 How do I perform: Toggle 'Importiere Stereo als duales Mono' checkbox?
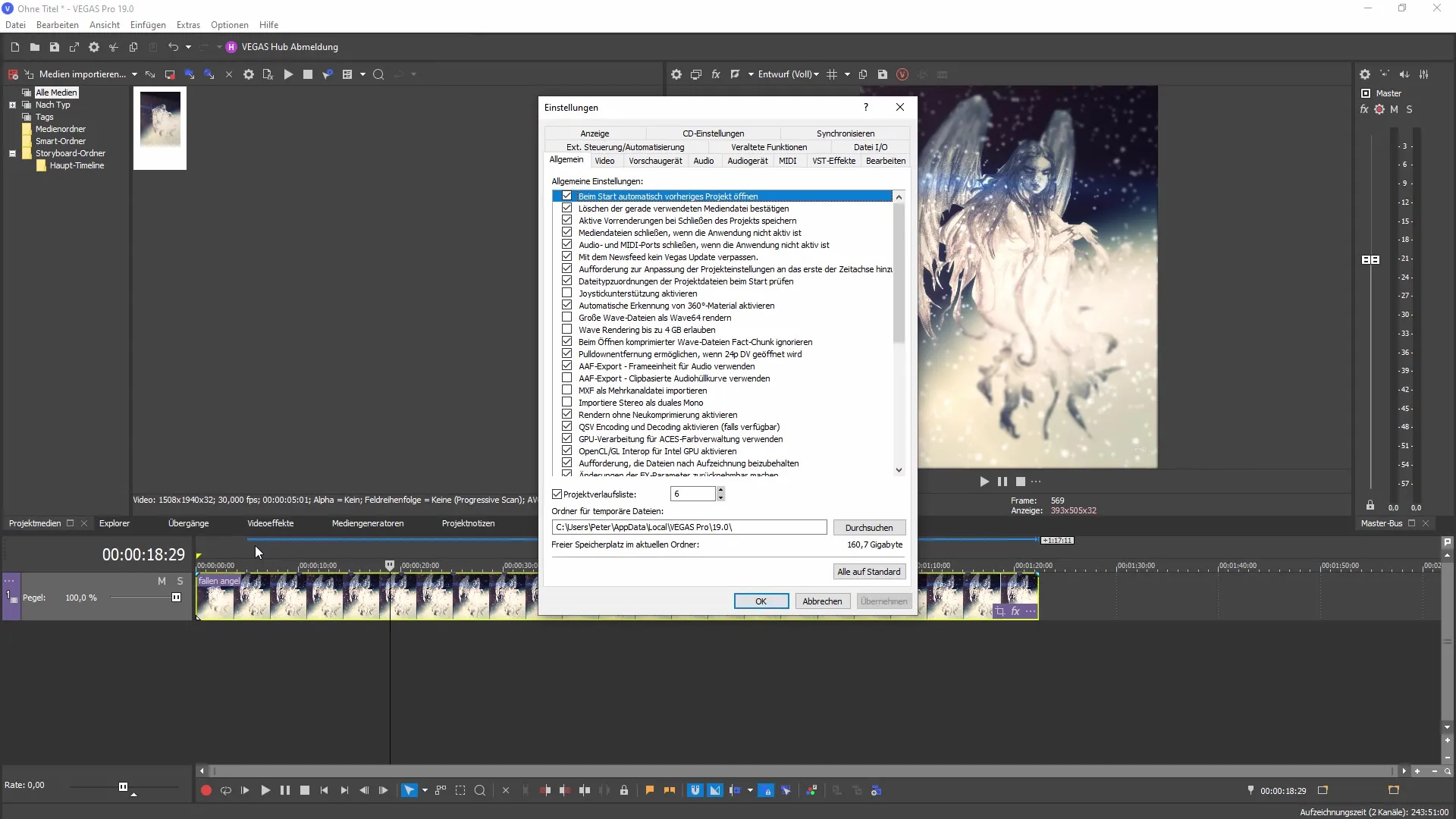click(566, 402)
